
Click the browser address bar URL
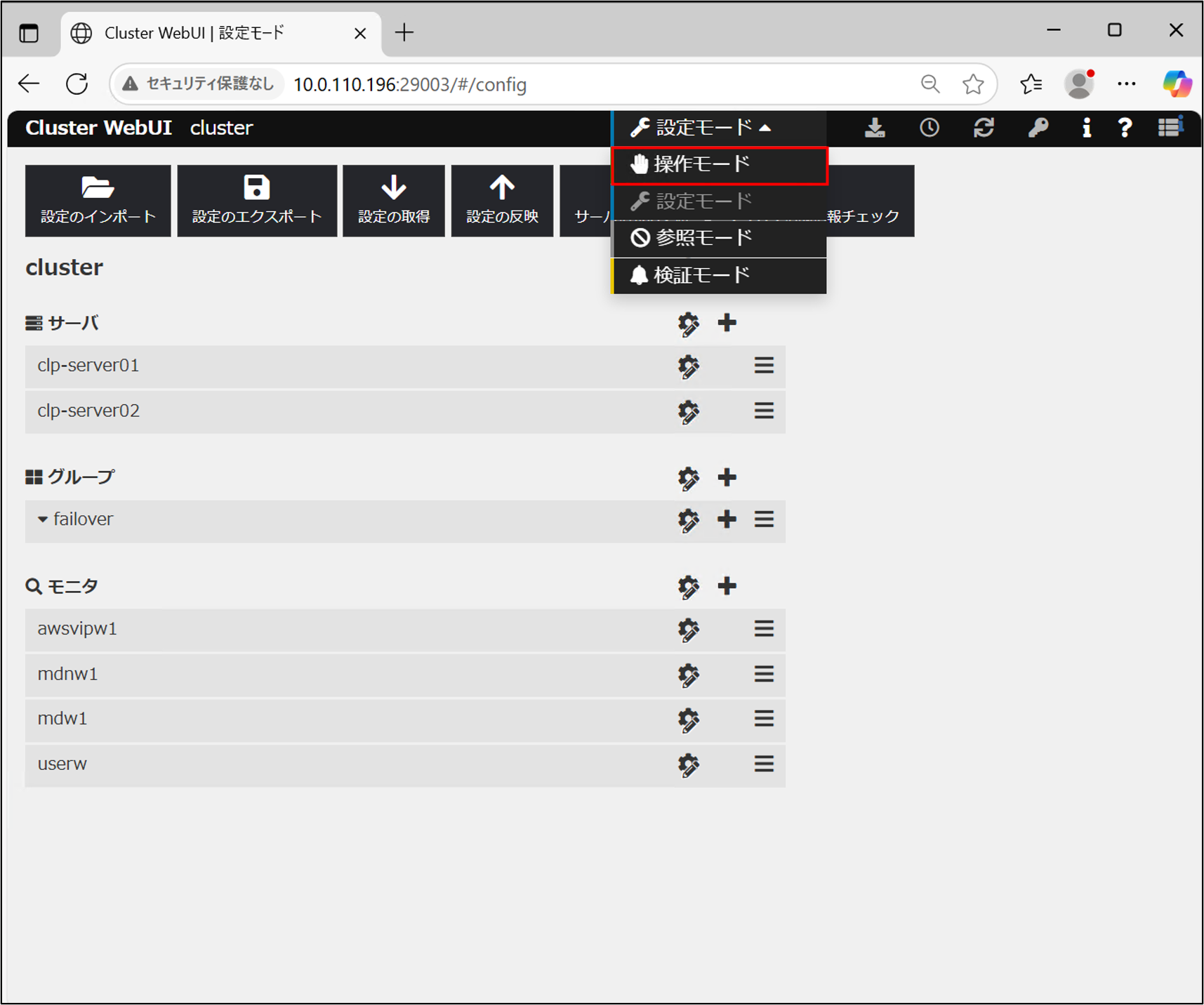pyautogui.click(x=409, y=85)
